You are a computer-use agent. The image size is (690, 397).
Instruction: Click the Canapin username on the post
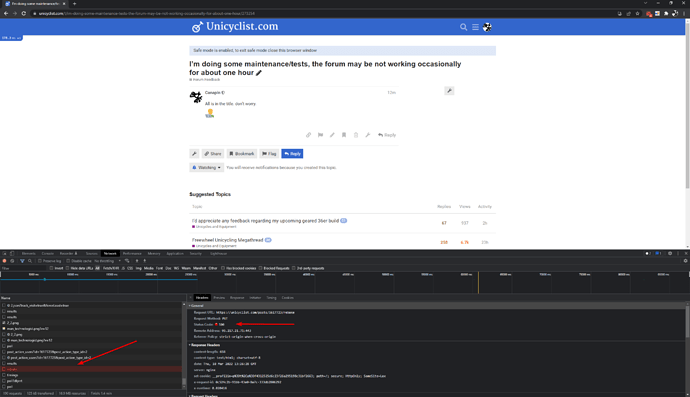click(213, 93)
